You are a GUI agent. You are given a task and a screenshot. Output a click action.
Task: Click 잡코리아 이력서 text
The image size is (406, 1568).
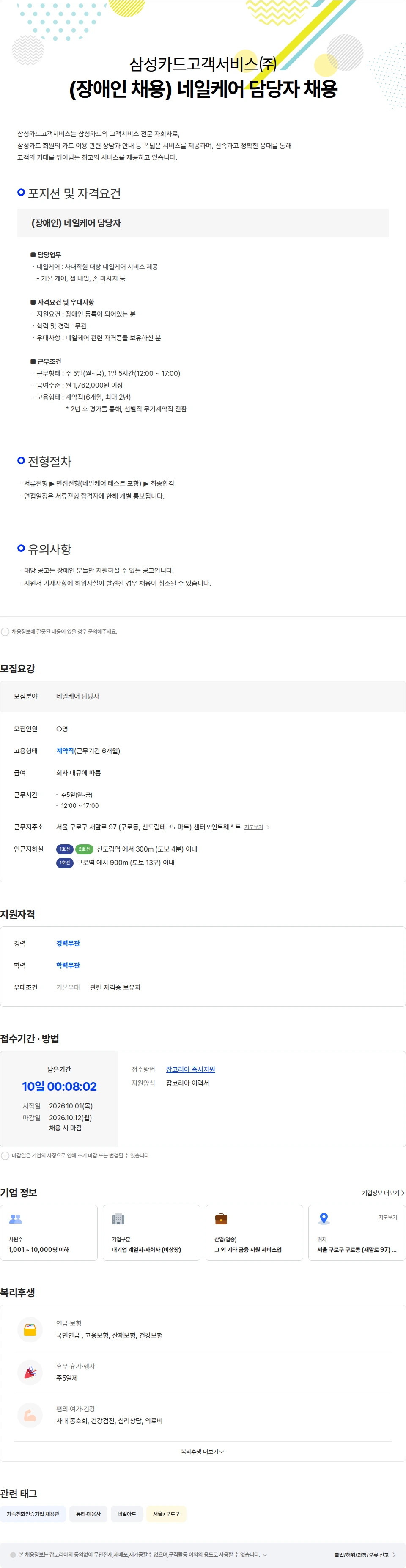(187, 1083)
